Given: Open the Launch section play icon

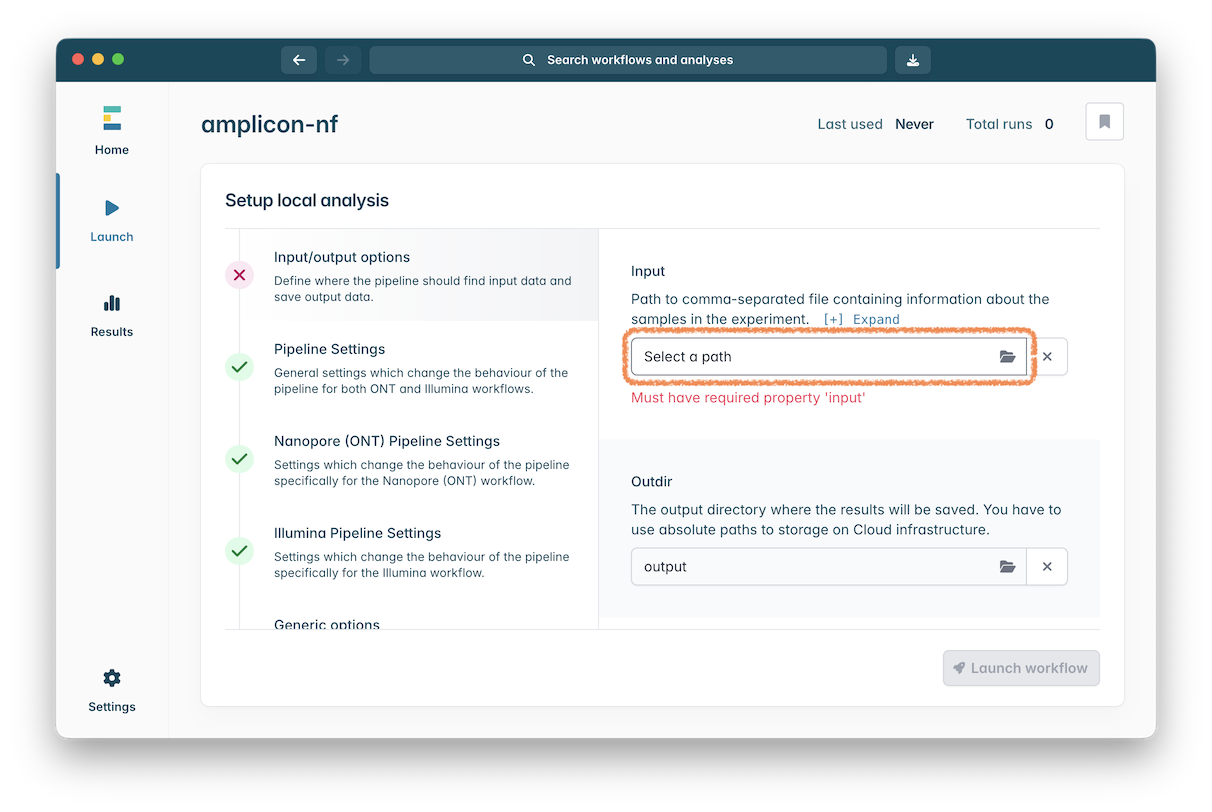Looking at the screenshot, I should (111, 208).
